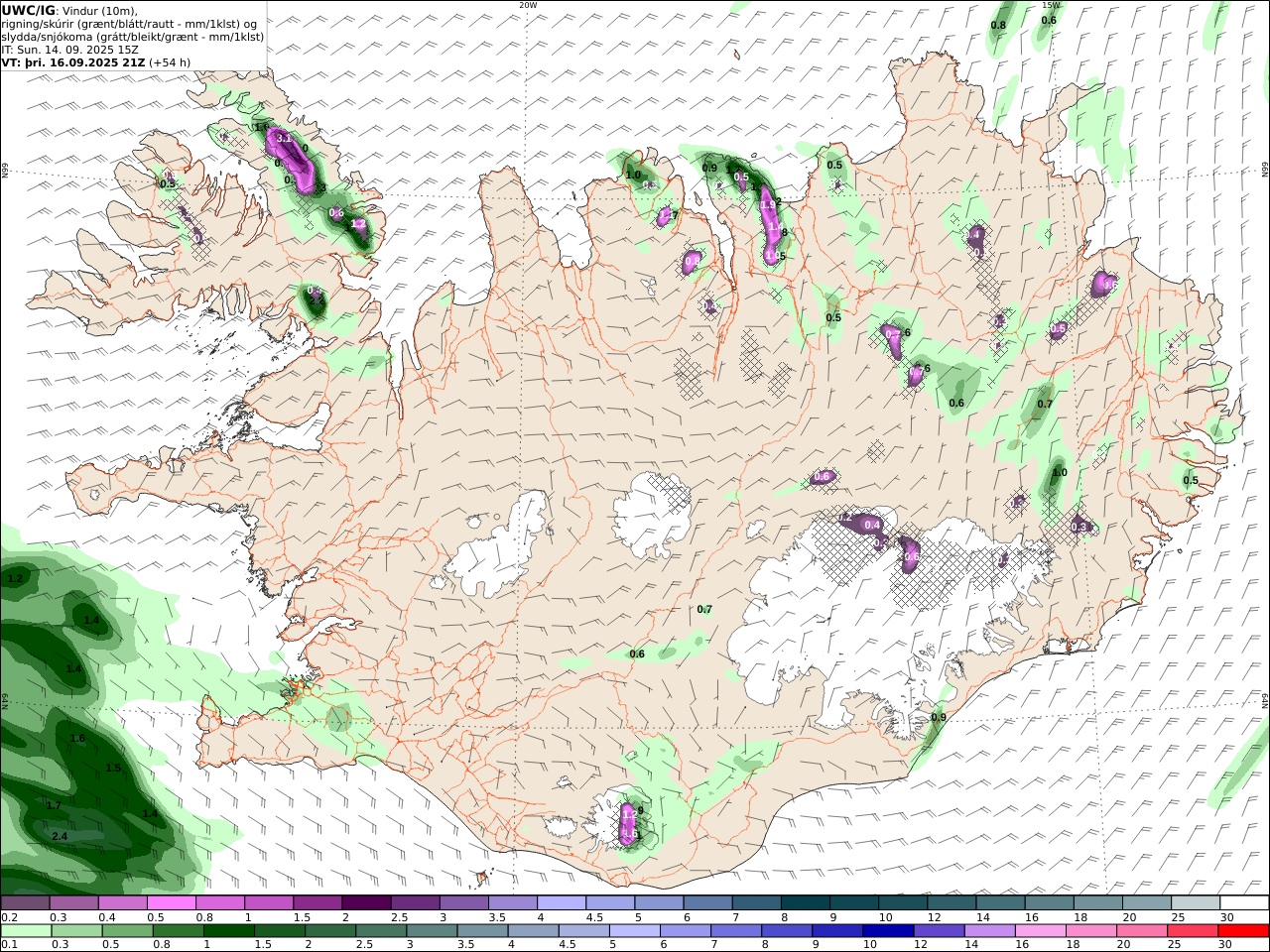Click the snow scale swatch between 1 and 1.5
1270x952 pixels.
pos(269,903)
